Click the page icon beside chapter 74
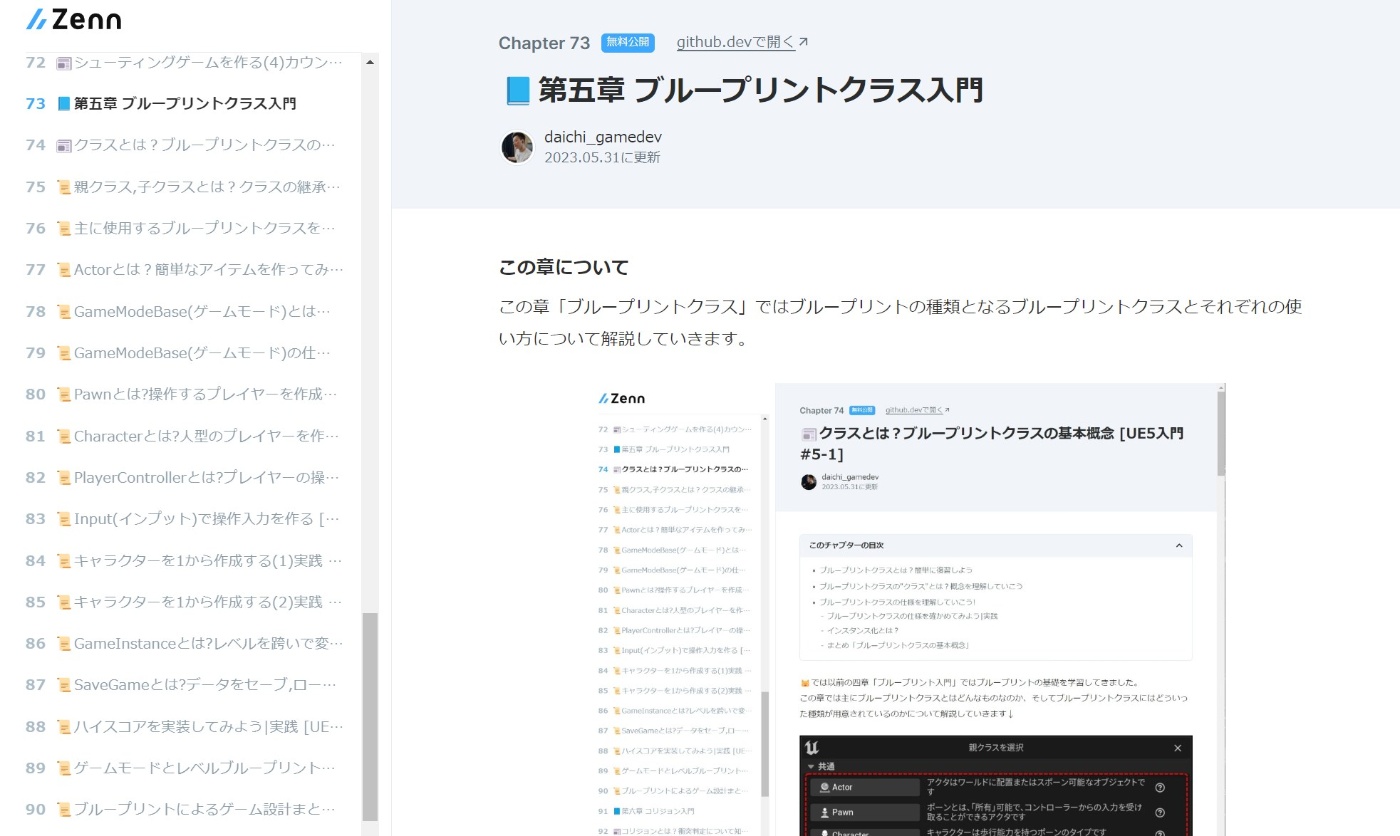The width and height of the screenshot is (1400, 836). (x=64, y=145)
